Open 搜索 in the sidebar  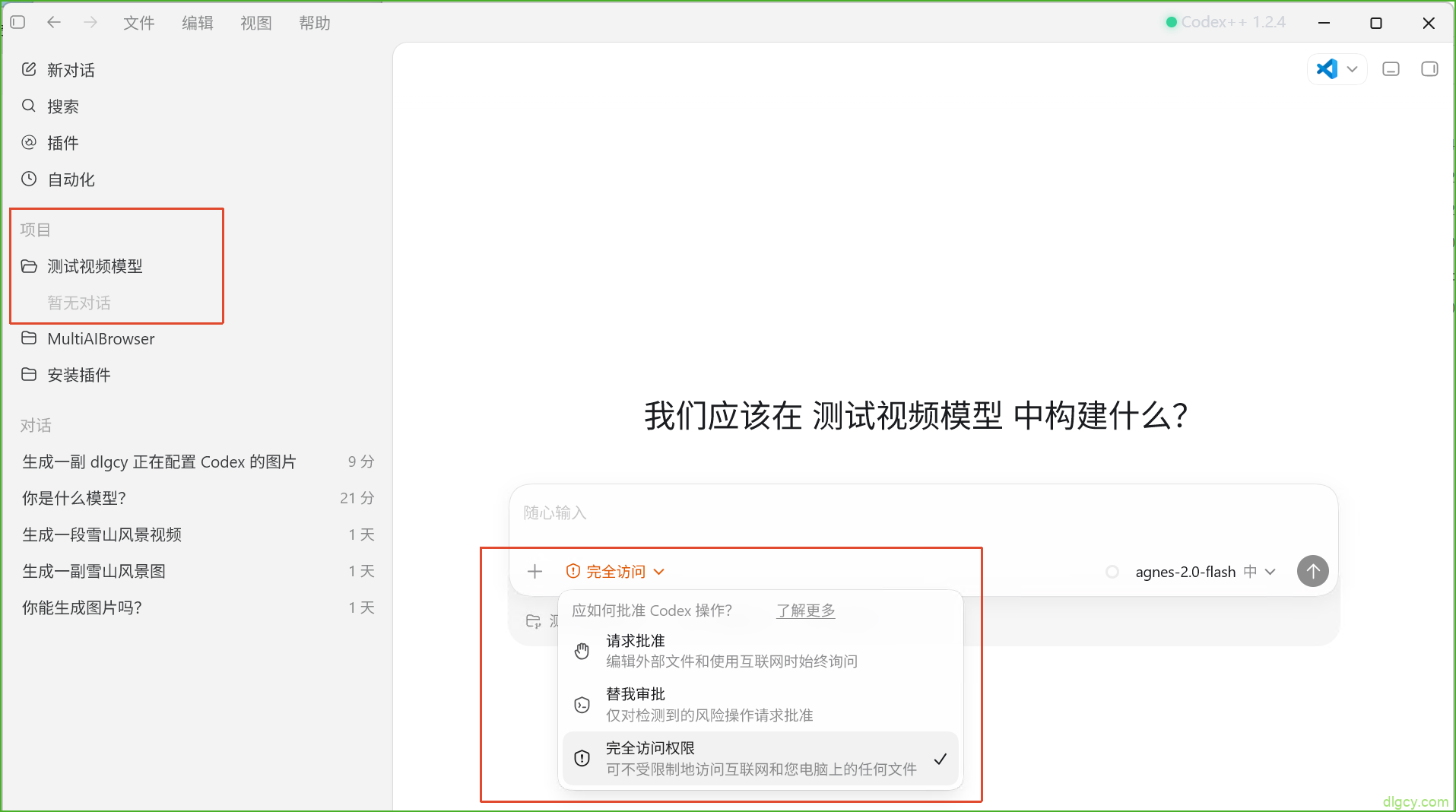pyautogui.click(x=198, y=106)
